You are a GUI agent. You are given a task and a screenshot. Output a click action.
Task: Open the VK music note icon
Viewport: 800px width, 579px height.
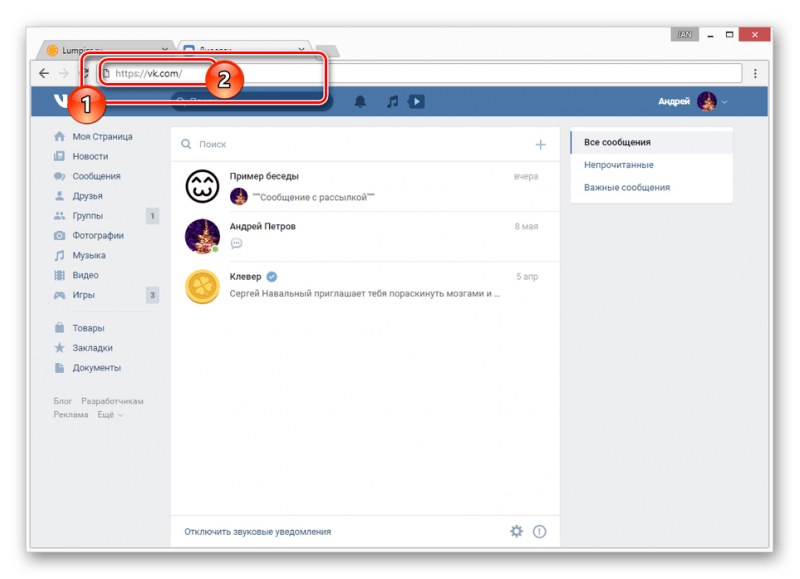pyautogui.click(x=392, y=102)
